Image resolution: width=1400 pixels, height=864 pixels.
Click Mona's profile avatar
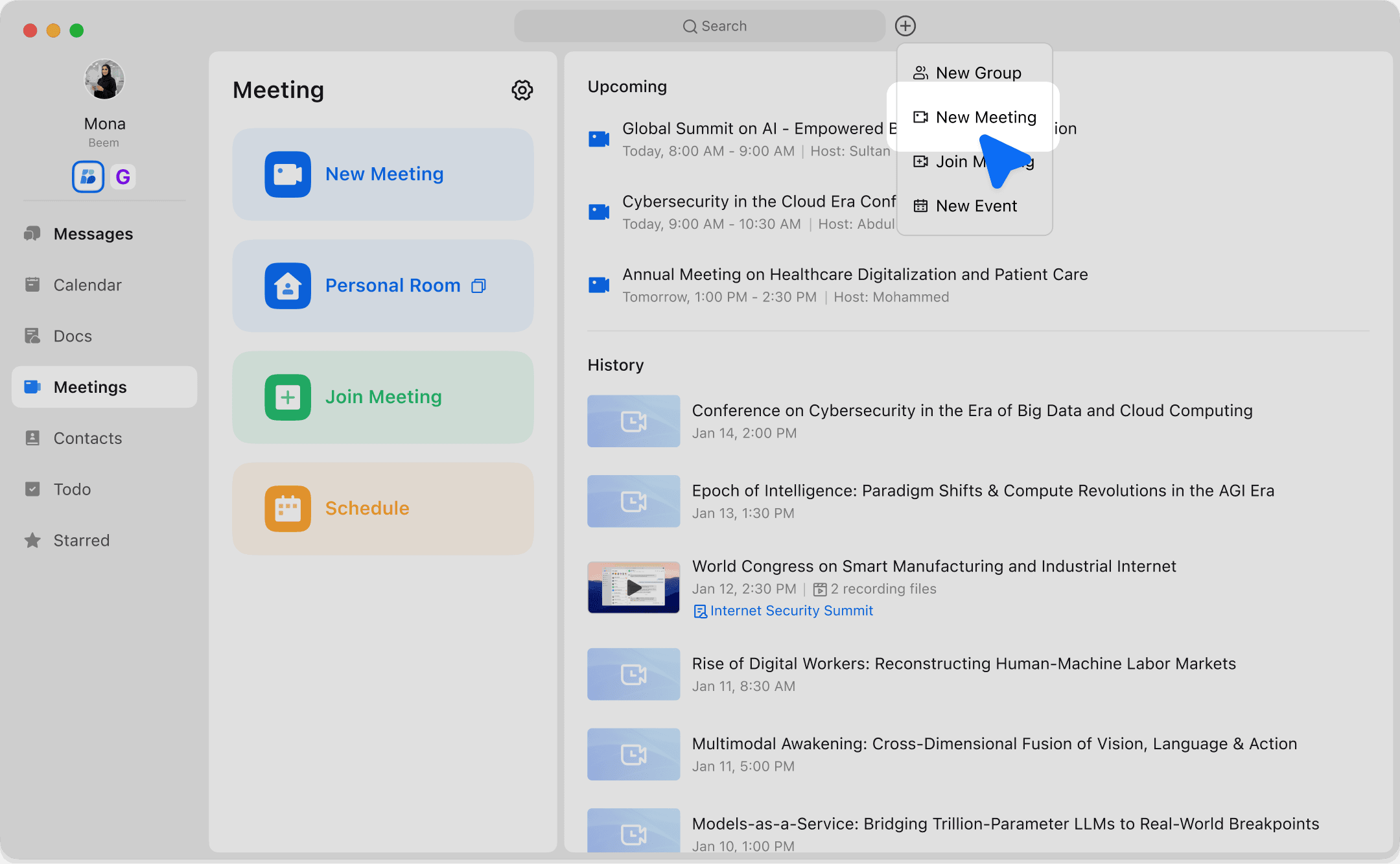point(104,80)
